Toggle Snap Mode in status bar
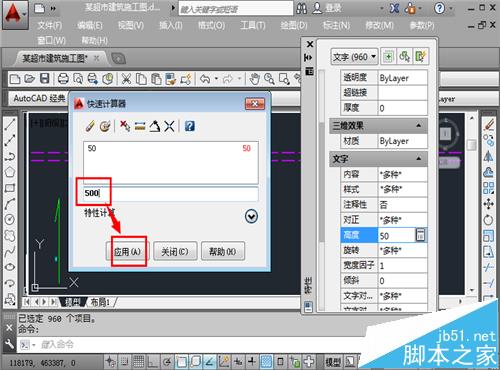This screenshot has height=370, width=500. [x=125, y=361]
